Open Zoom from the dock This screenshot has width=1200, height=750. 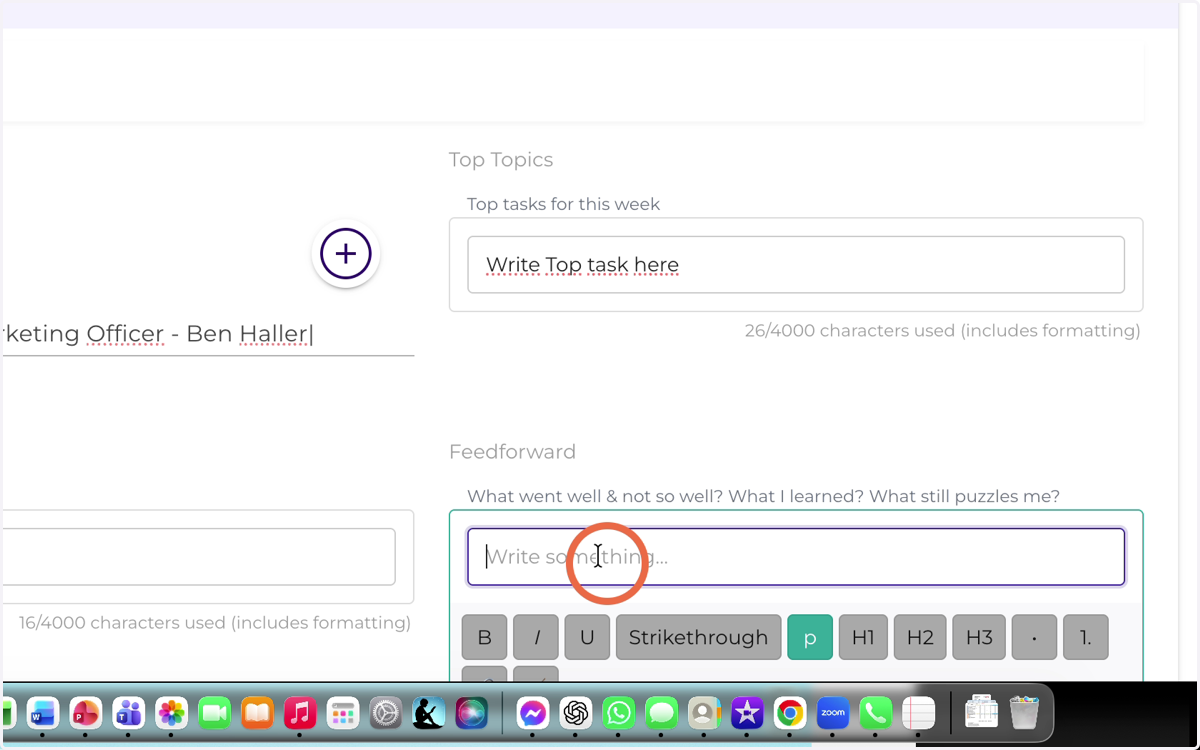pyautogui.click(x=833, y=713)
